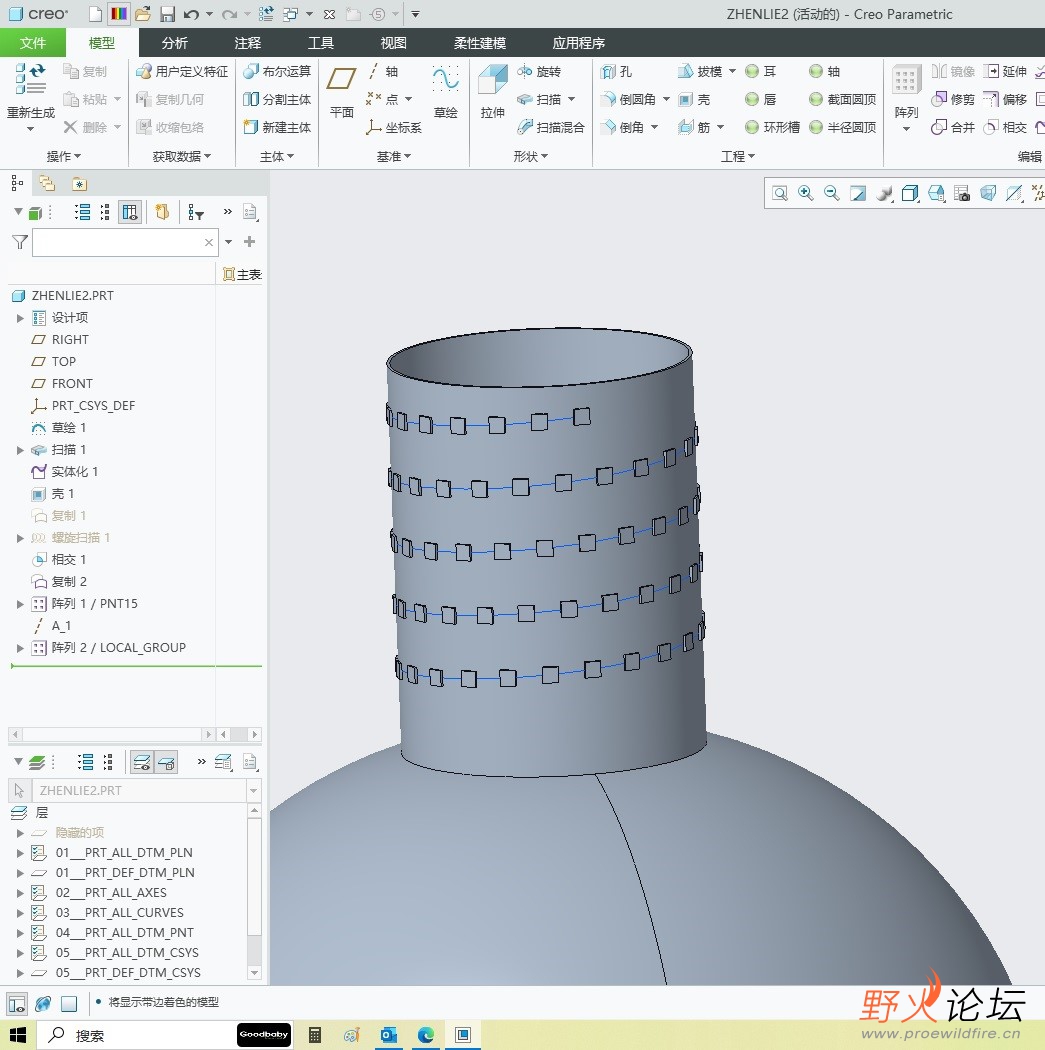This screenshot has height=1050, width=1045.
Task: Click the zoom in icon in the graphics toolbar
Action: tap(806, 194)
